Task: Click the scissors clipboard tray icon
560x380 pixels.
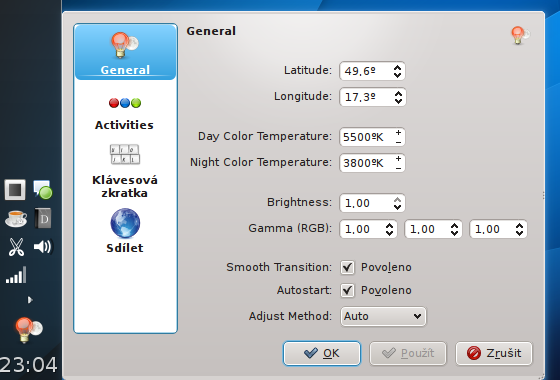Action: tap(16, 247)
